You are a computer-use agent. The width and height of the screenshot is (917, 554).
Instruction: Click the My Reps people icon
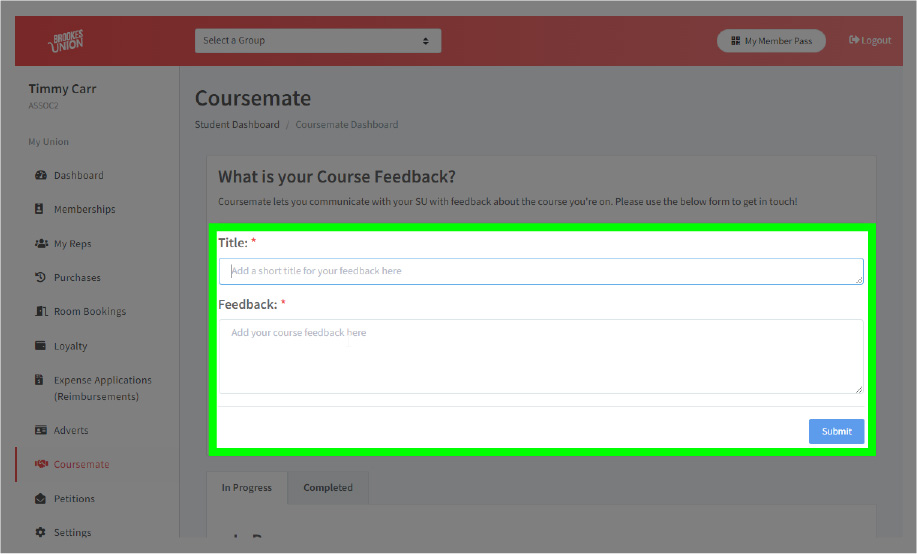[41, 244]
